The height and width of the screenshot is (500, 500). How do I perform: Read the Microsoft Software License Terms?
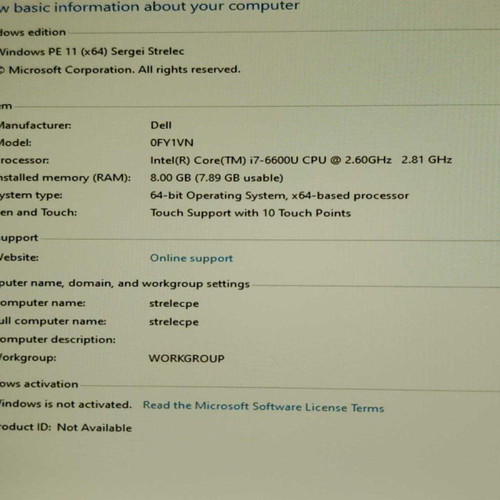pyautogui.click(x=263, y=407)
